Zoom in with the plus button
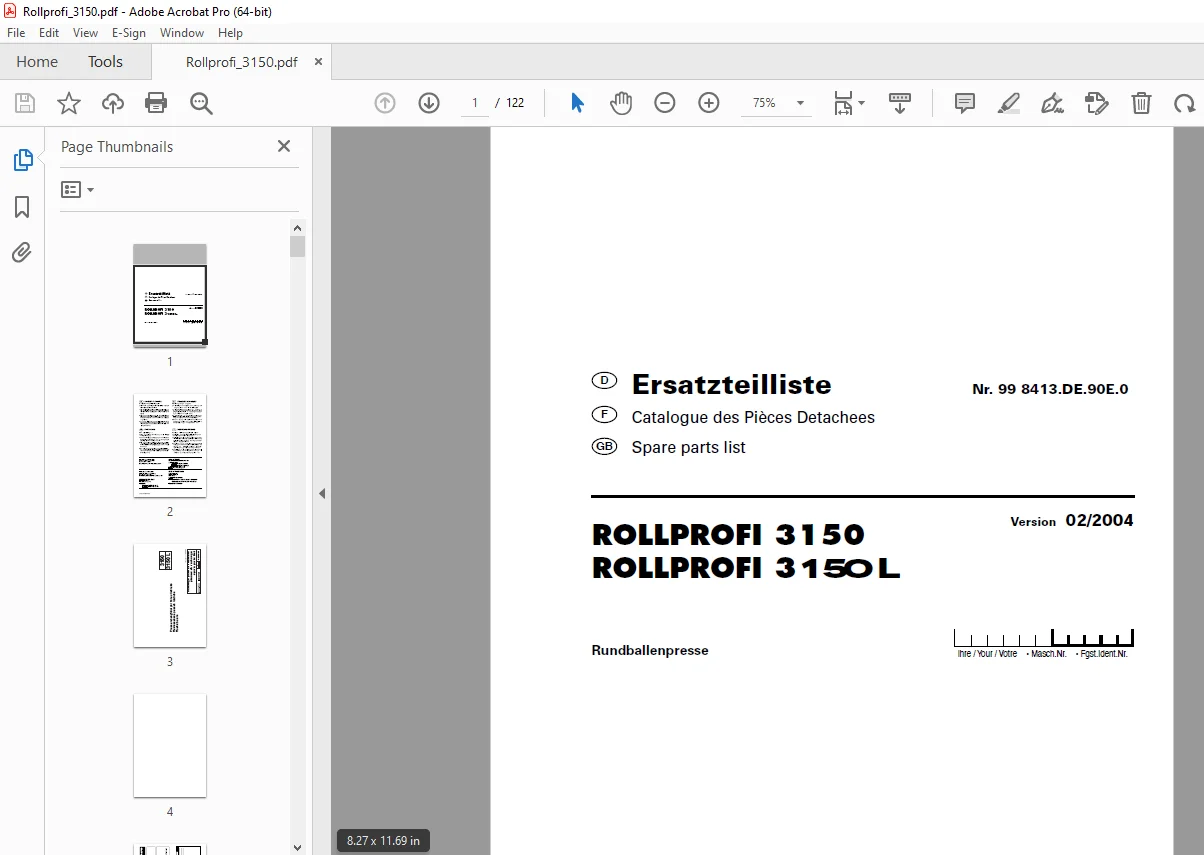This screenshot has height=855, width=1204. click(x=709, y=103)
